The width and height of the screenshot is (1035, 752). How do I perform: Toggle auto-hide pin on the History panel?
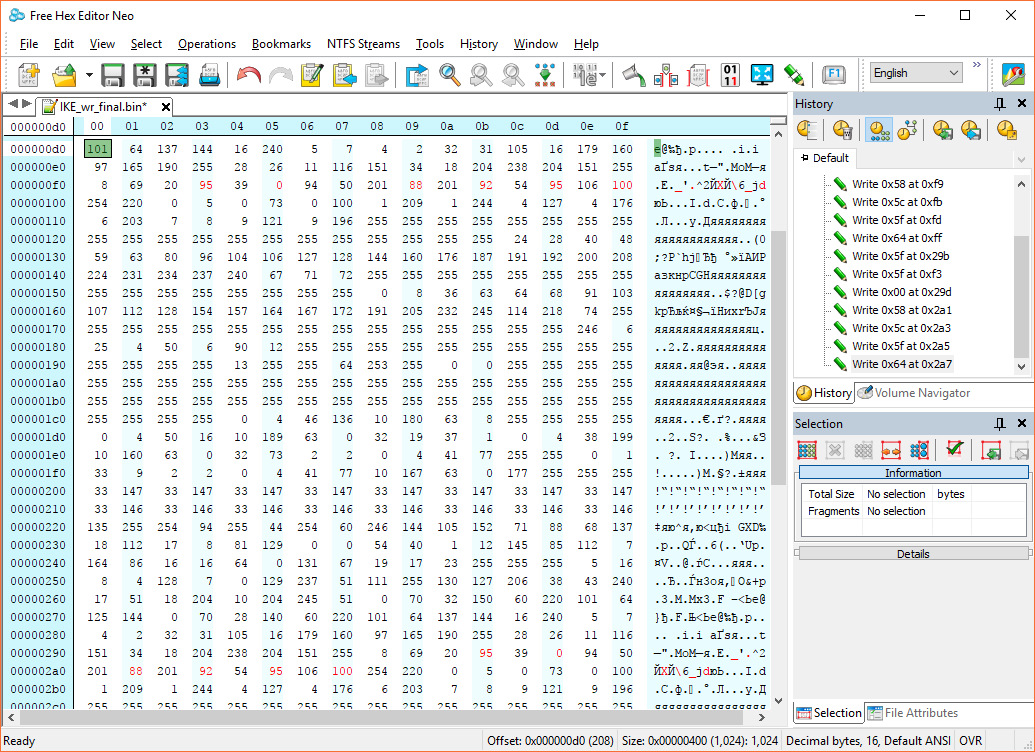pos(1002,103)
